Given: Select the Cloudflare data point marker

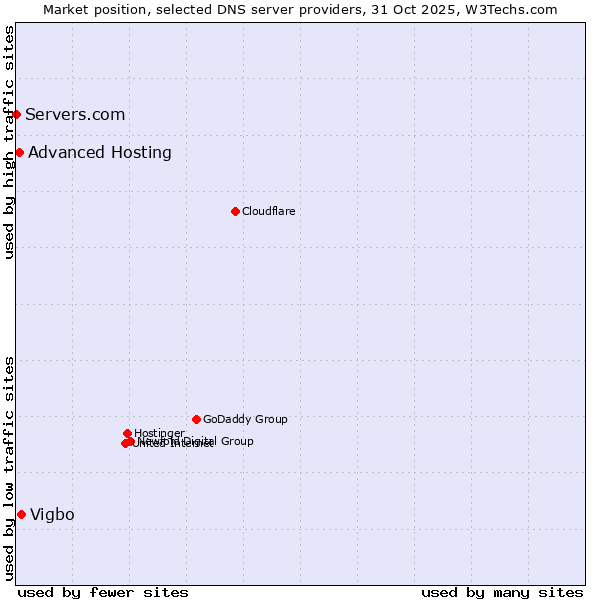Looking at the screenshot, I should point(236,211).
